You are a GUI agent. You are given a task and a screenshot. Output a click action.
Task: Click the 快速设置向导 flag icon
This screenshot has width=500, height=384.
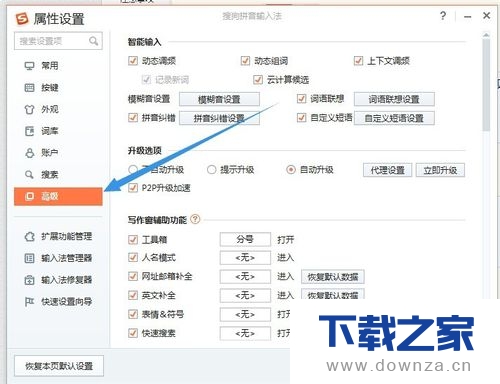29,302
